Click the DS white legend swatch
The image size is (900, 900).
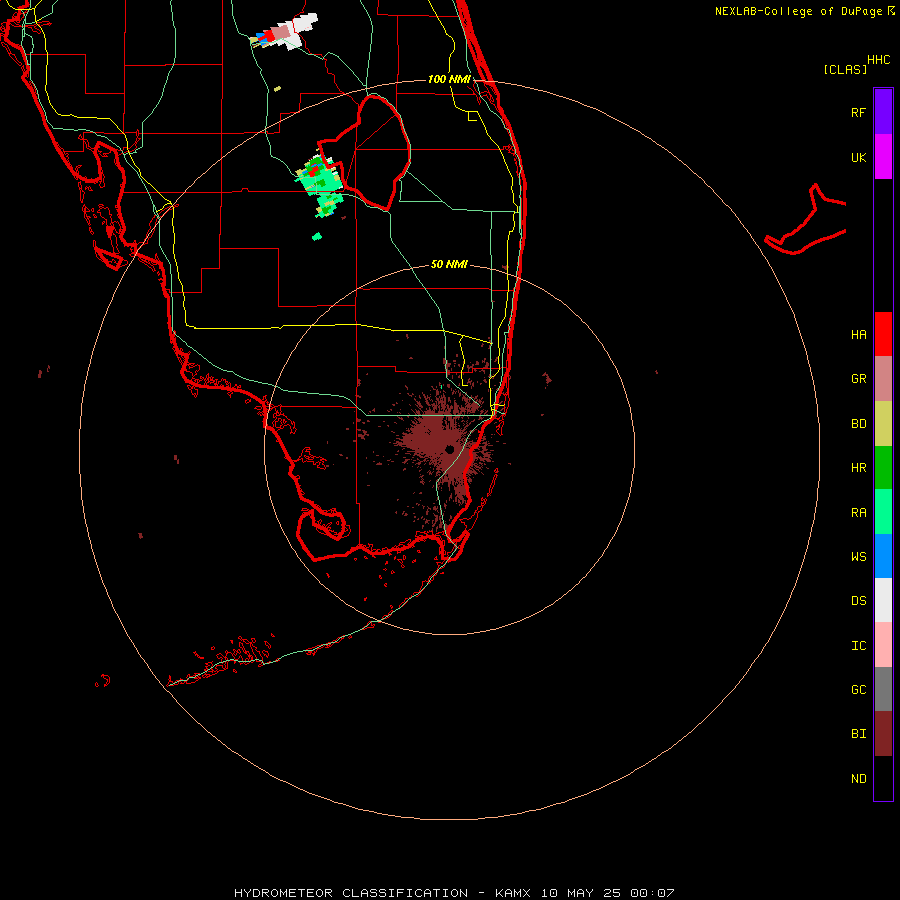(883, 600)
